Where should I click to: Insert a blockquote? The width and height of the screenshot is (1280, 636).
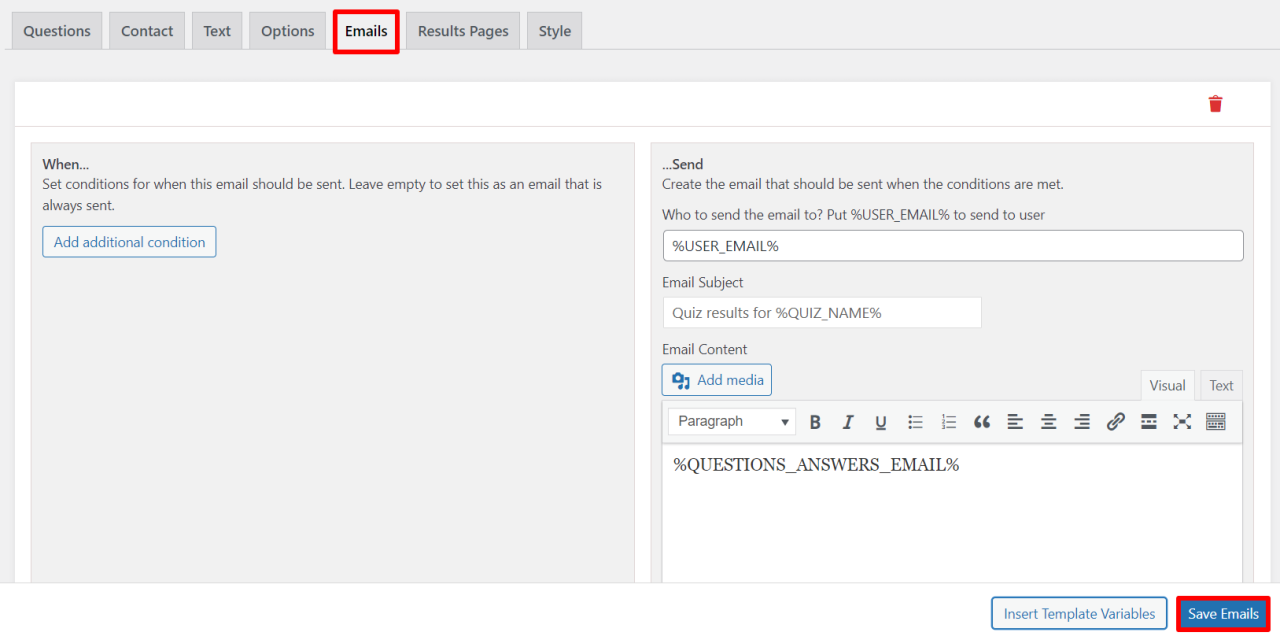coord(982,422)
